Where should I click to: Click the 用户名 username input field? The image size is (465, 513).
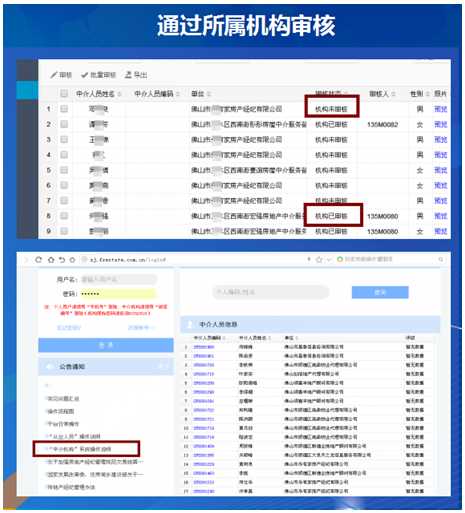(119, 279)
